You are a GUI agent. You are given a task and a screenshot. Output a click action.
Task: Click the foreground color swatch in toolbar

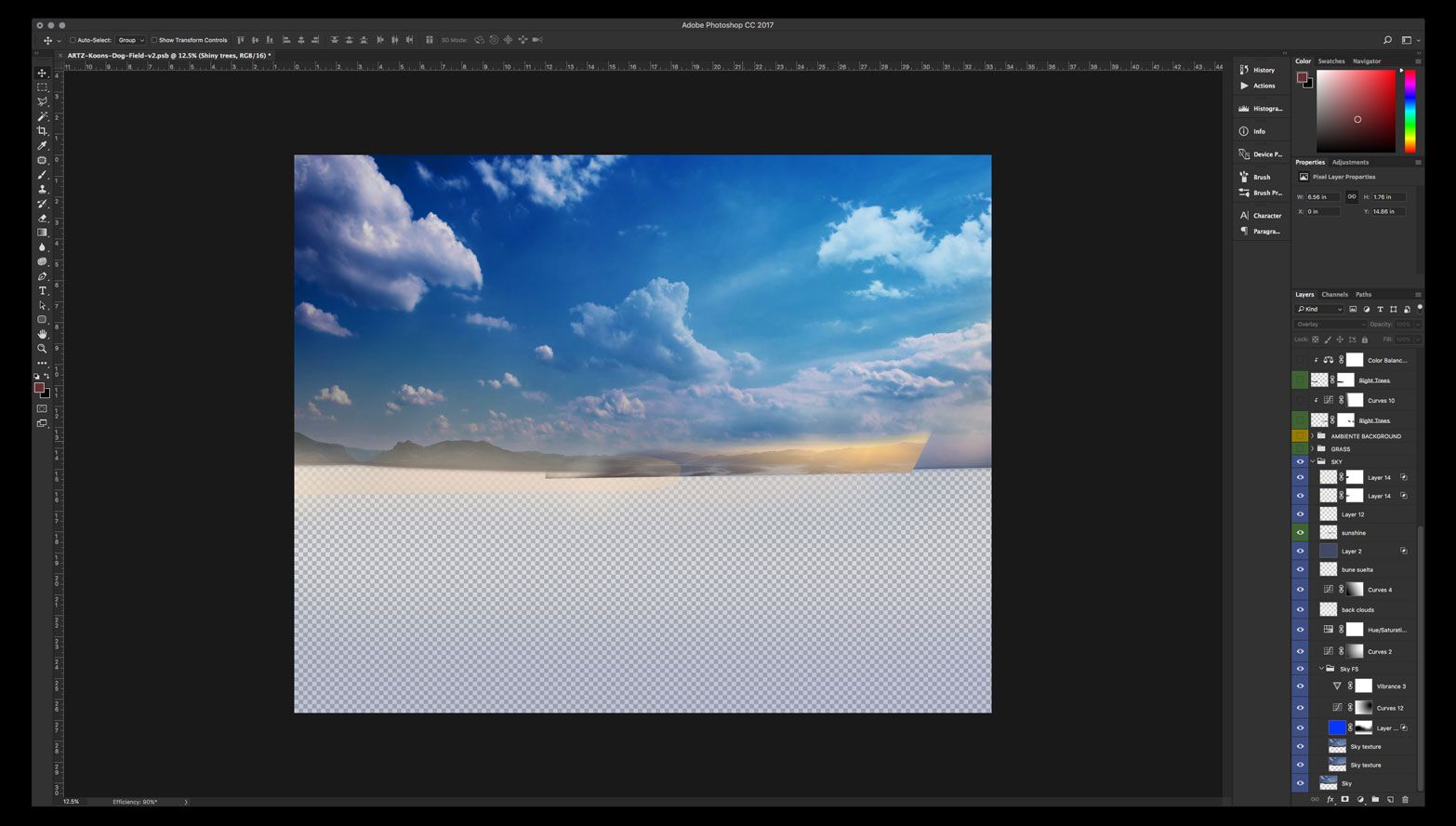click(x=39, y=387)
